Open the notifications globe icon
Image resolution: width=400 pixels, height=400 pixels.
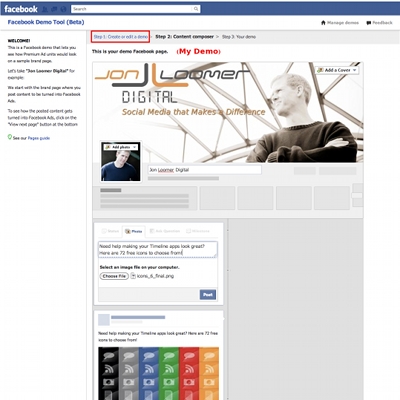tap(63, 9)
